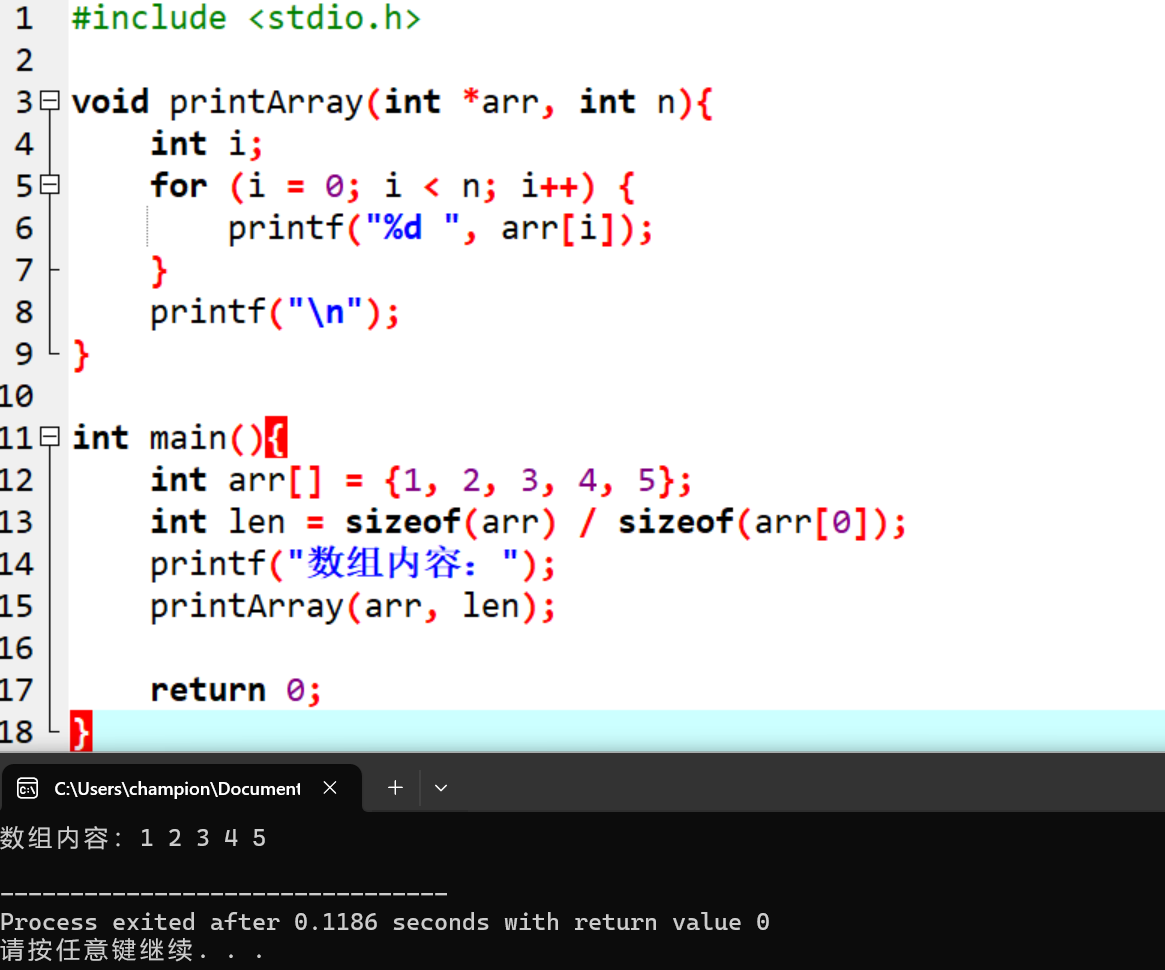Click the 'return 0;' statement
The width and height of the screenshot is (1165, 970).
point(236,691)
